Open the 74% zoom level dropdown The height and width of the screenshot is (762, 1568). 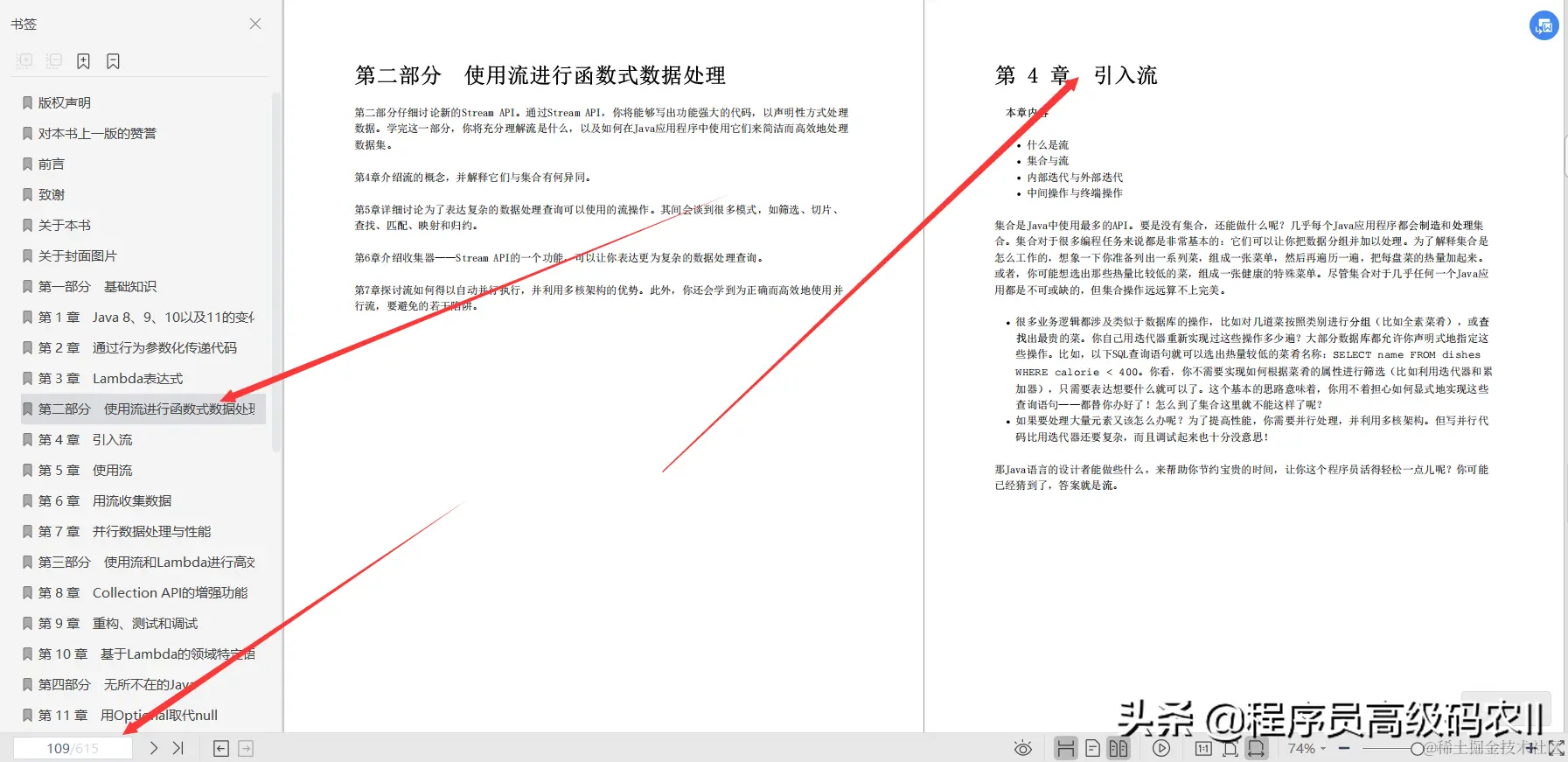(x=1307, y=748)
